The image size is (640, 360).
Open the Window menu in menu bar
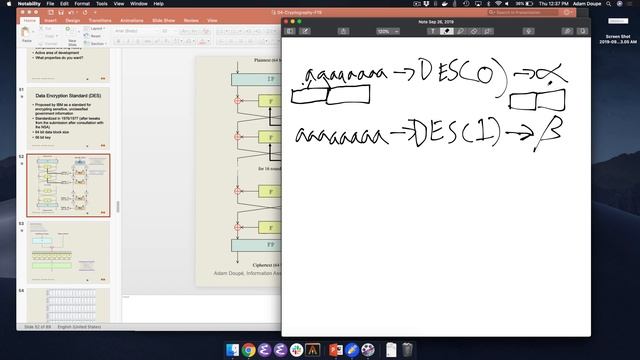[139, 4]
